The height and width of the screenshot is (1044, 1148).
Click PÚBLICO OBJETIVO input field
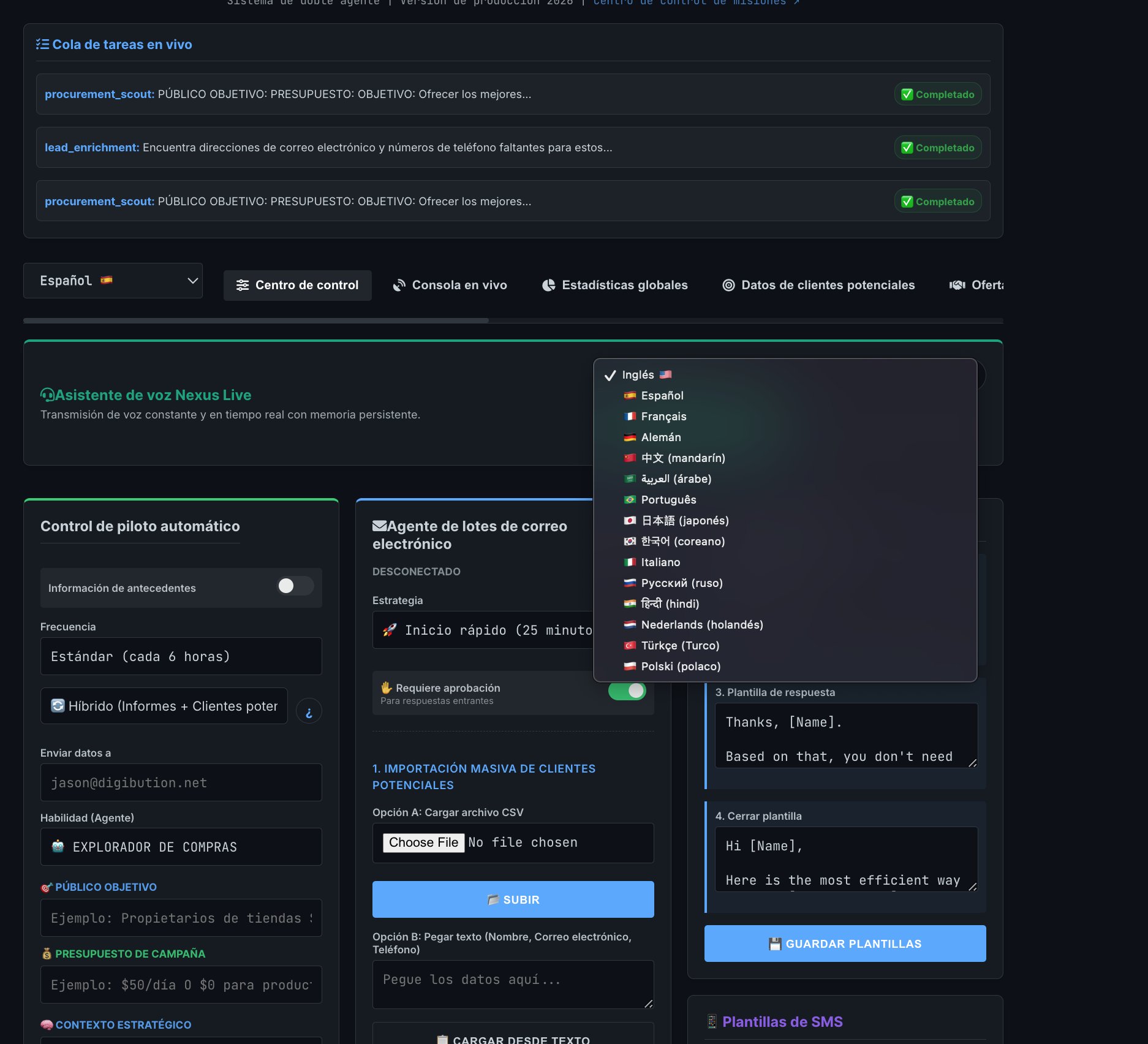pos(181,918)
